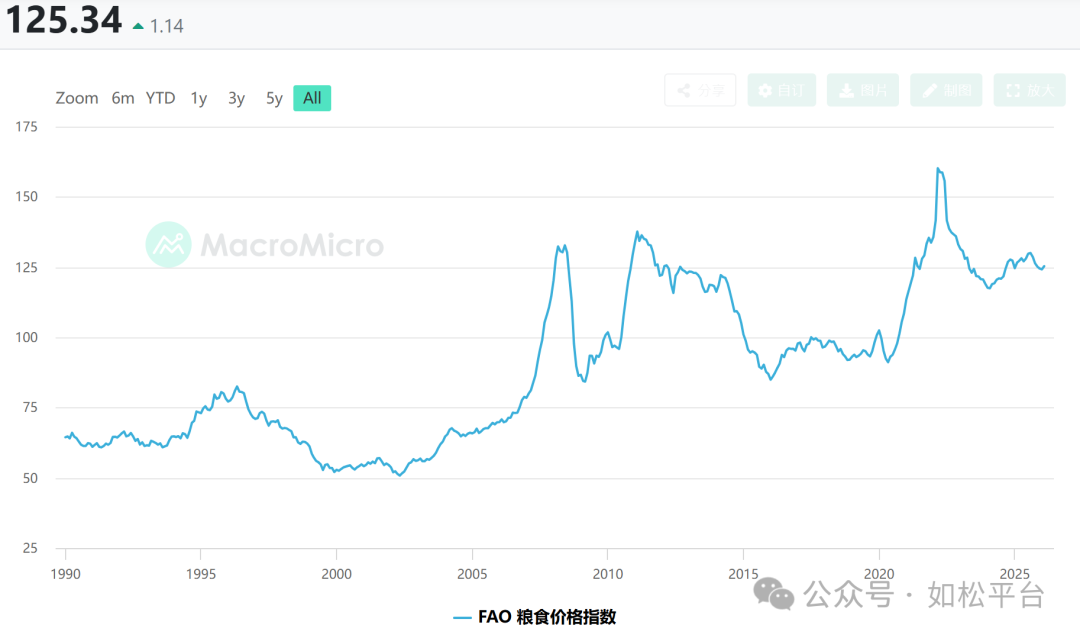Download the chart image (图片)
Screen dimensions: 1080x638
coord(864,90)
